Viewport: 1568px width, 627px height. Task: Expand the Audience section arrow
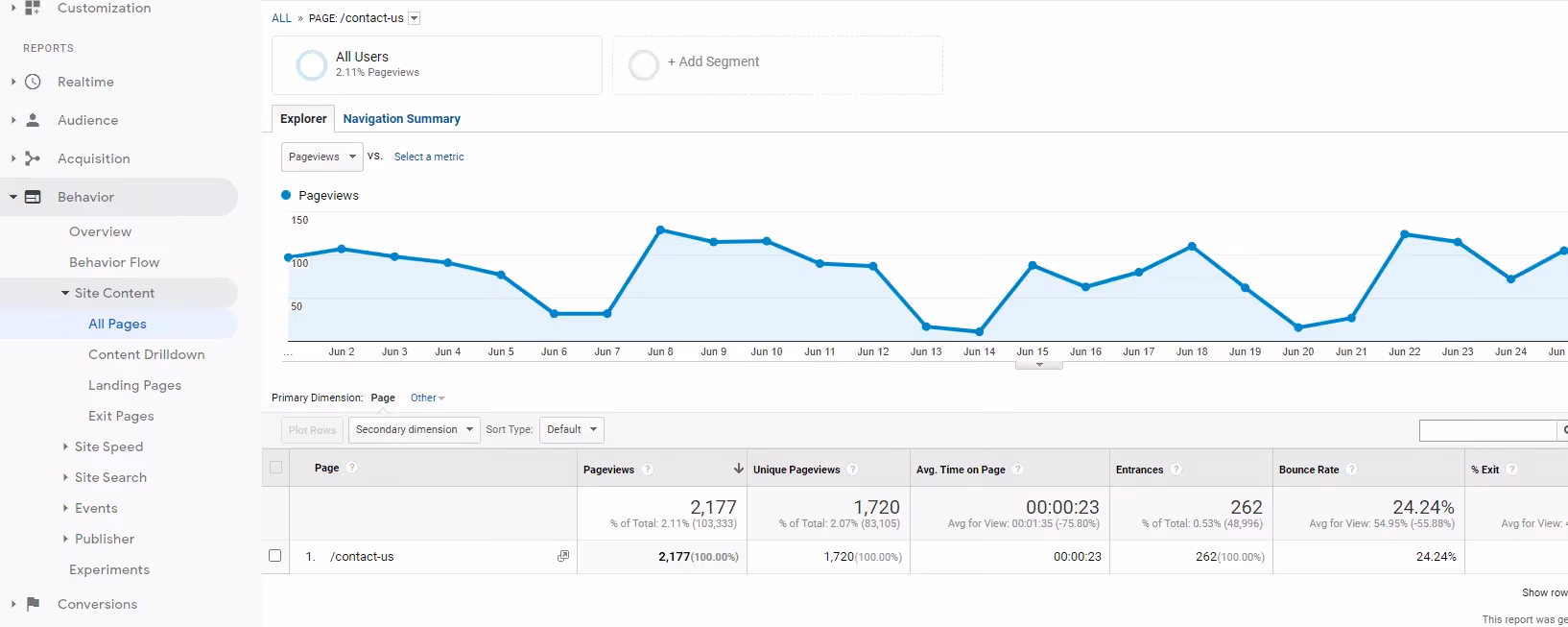(x=13, y=120)
